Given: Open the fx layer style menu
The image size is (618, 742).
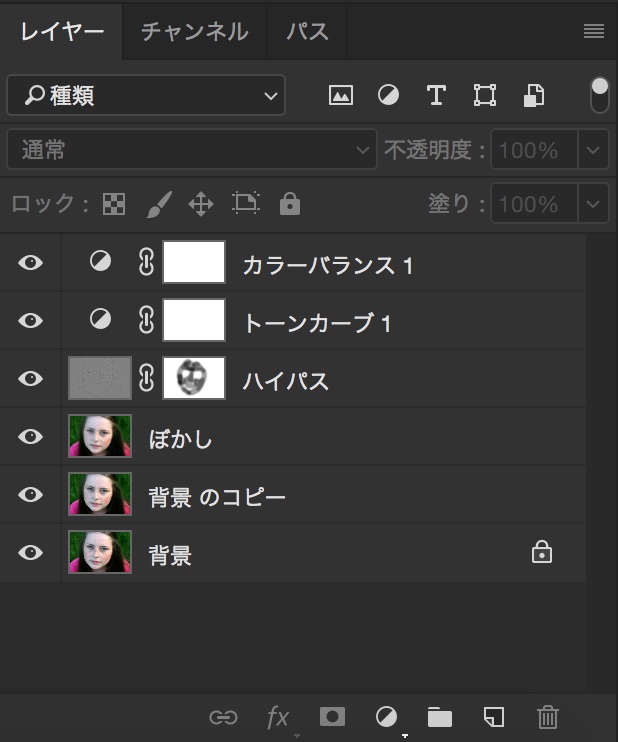Looking at the screenshot, I should click(x=277, y=718).
